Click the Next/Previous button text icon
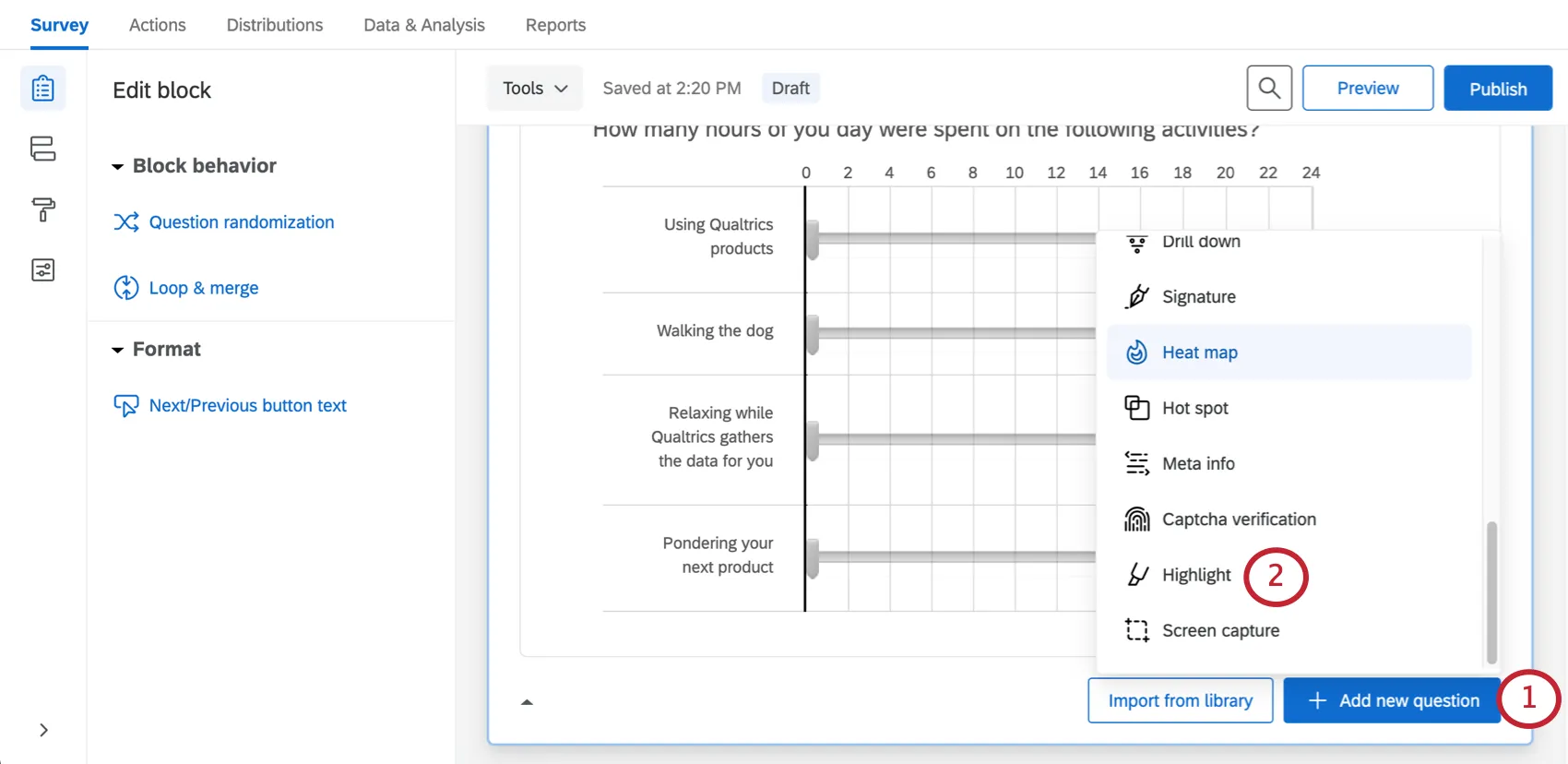The image size is (1568, 764). (126, 406)
